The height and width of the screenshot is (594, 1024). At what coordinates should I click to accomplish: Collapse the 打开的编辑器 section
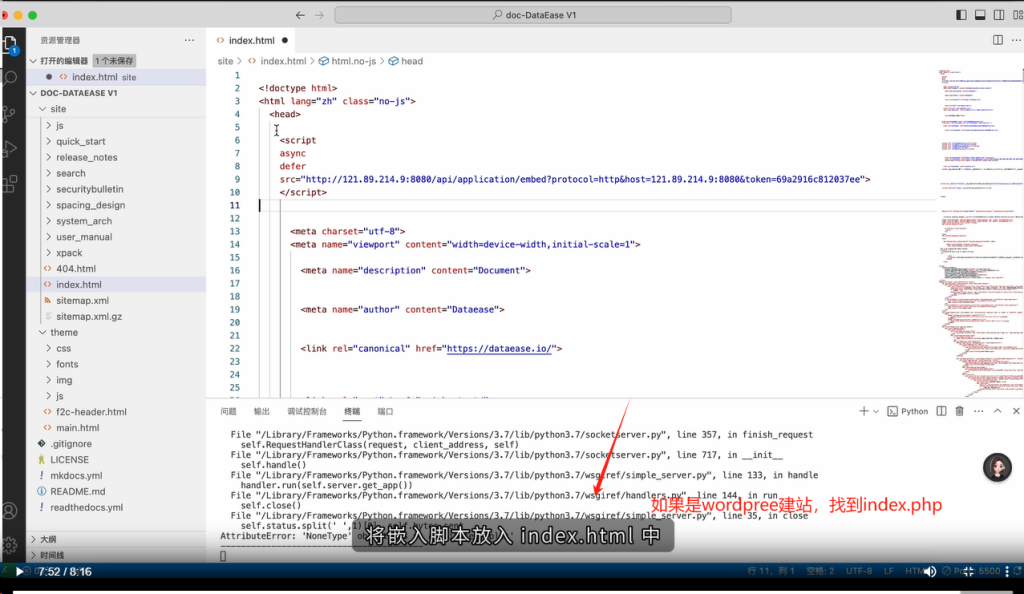coord(33,61)
